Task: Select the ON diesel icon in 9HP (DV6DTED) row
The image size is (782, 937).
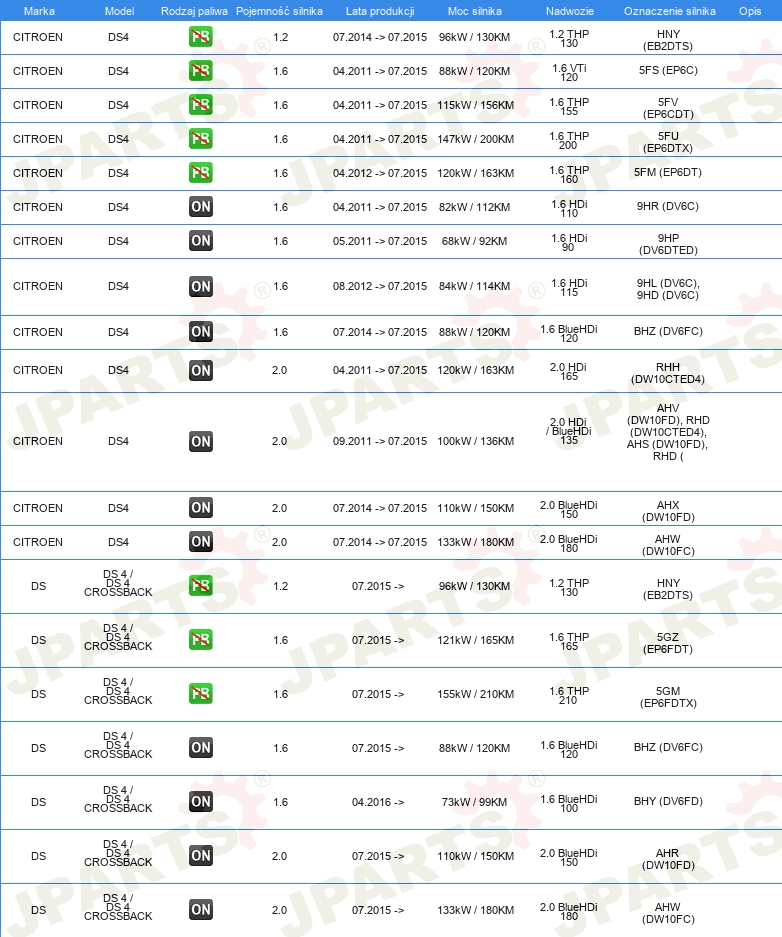Action: (x=201, y=241)
